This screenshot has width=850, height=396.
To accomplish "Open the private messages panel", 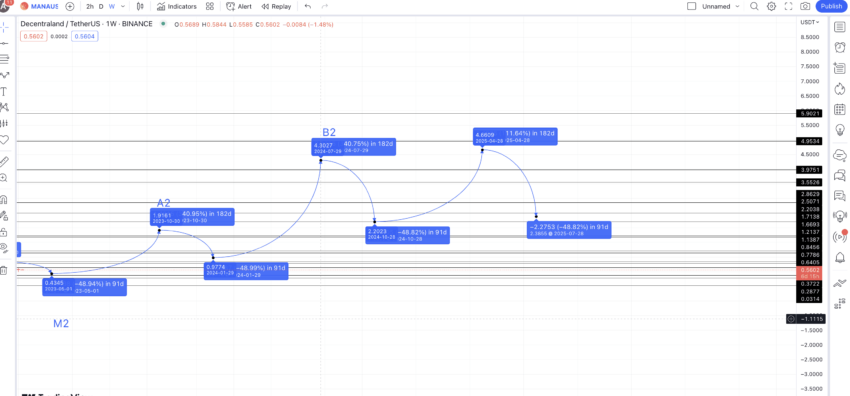I will 840,196.
